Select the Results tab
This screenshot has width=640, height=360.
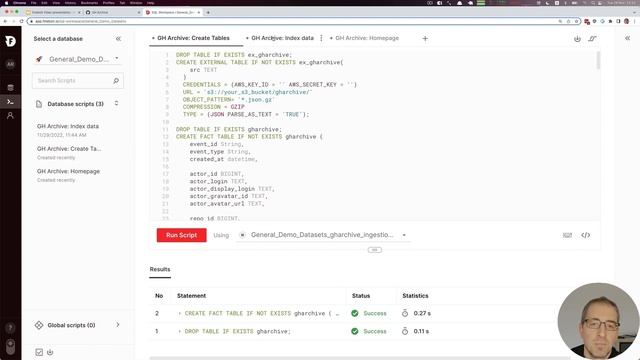[160, 269]
